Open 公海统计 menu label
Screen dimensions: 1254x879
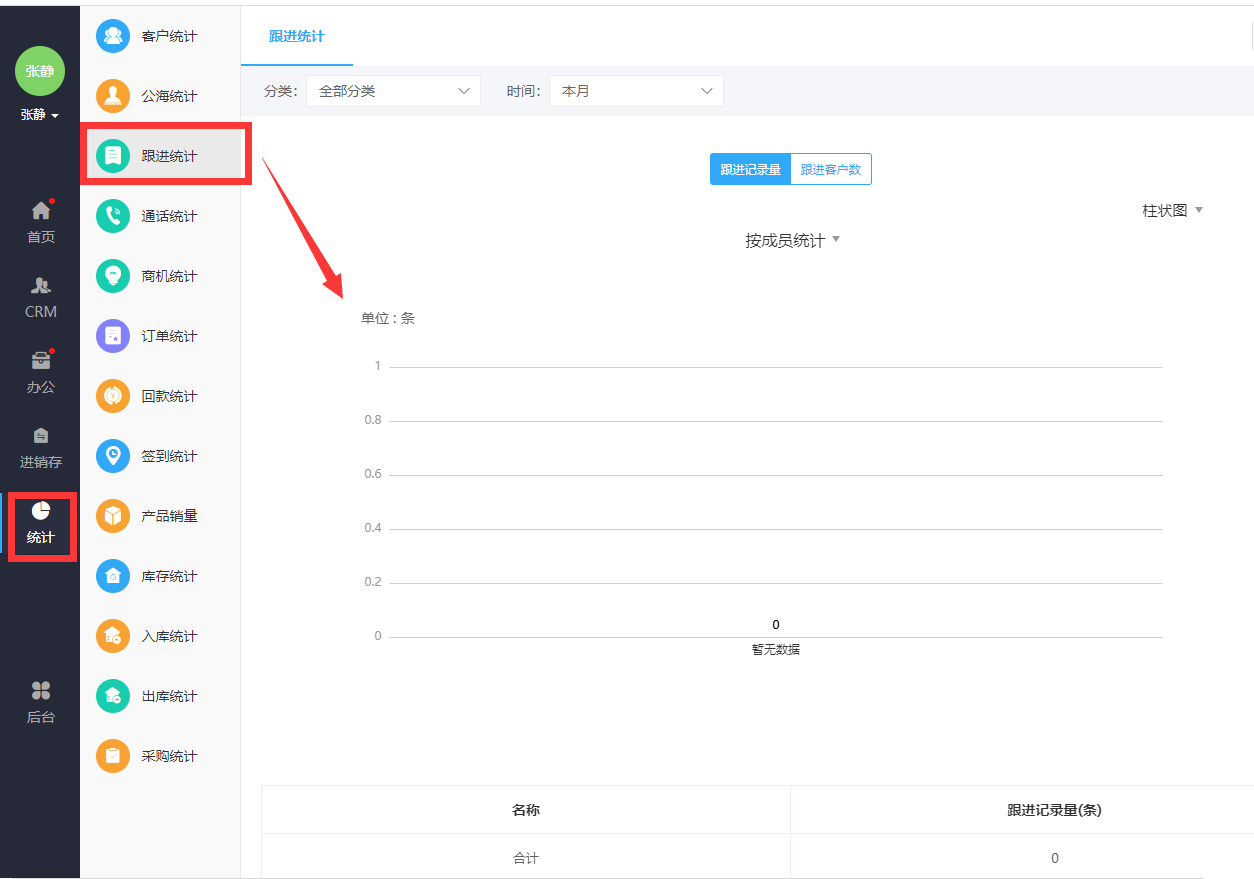169,96
